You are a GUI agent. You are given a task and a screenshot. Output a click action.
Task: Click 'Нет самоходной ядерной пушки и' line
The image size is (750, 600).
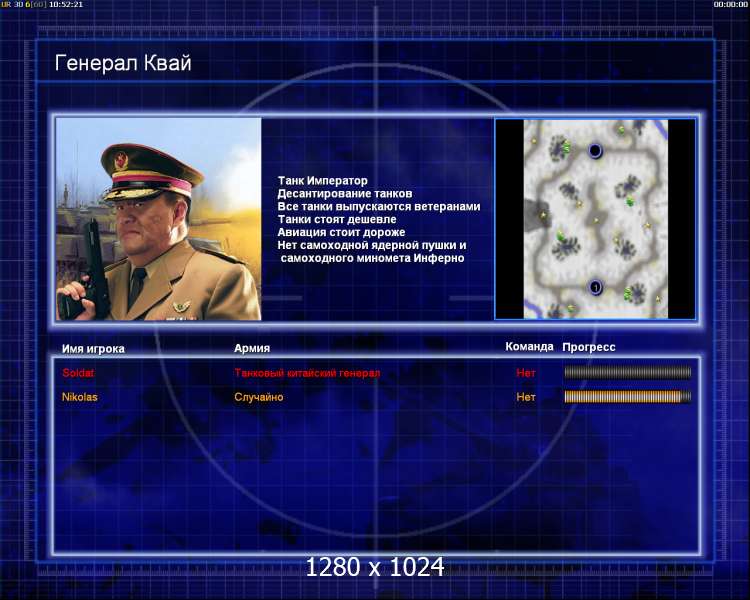372,245
